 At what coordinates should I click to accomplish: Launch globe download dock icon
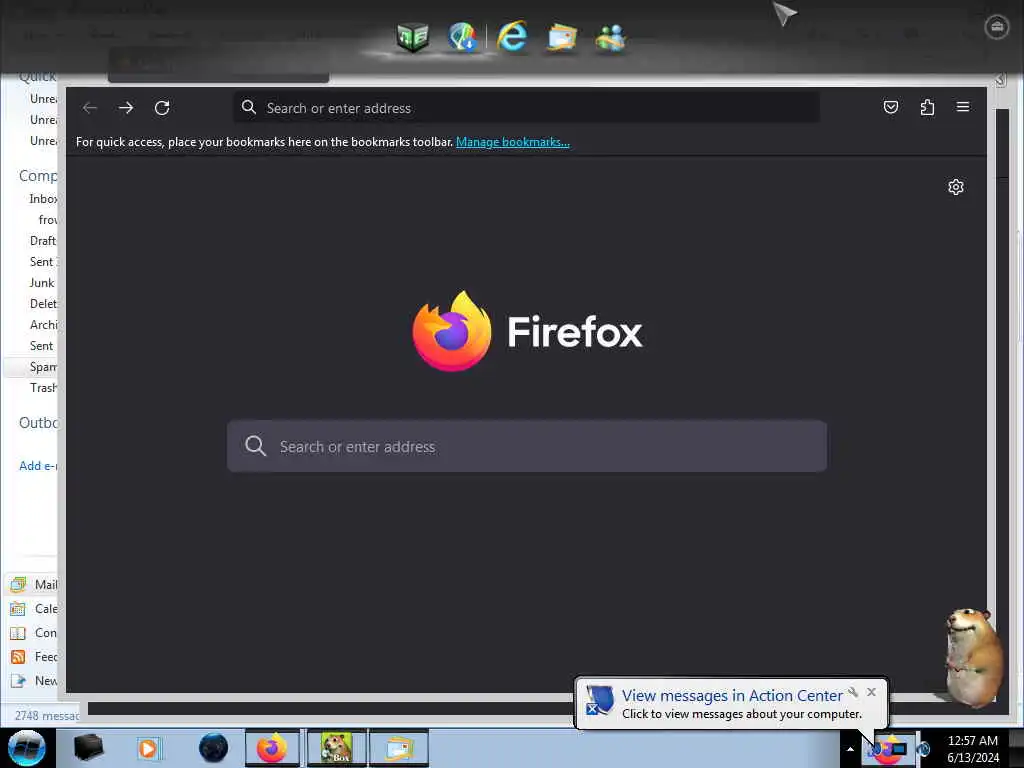click(x=462, y=37)
